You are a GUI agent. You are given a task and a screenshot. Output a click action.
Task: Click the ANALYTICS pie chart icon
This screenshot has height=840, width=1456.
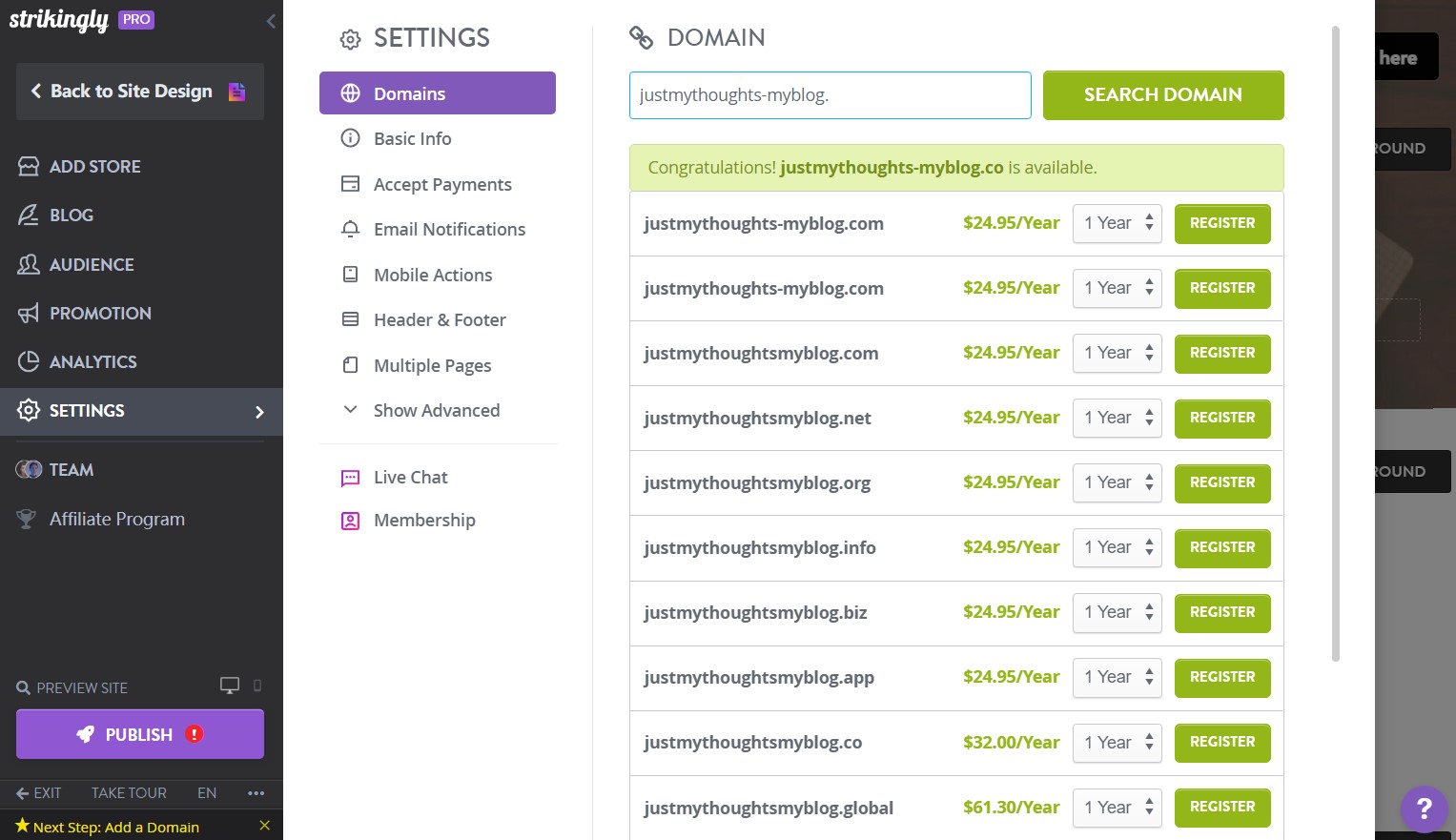point(27,361)
